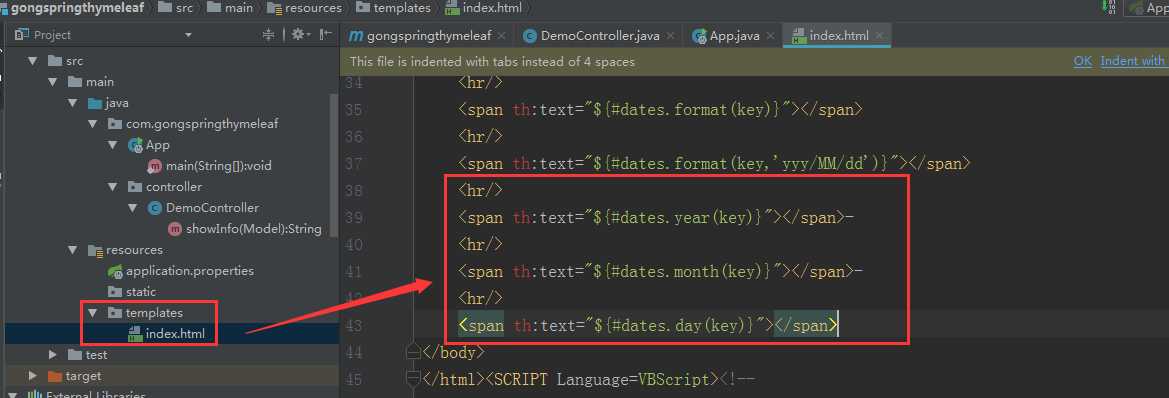Image resolution: width=1169 pixels, height=398 pixels.
Task: Close the index.html editor tab
Action: [x=880, y=35]
